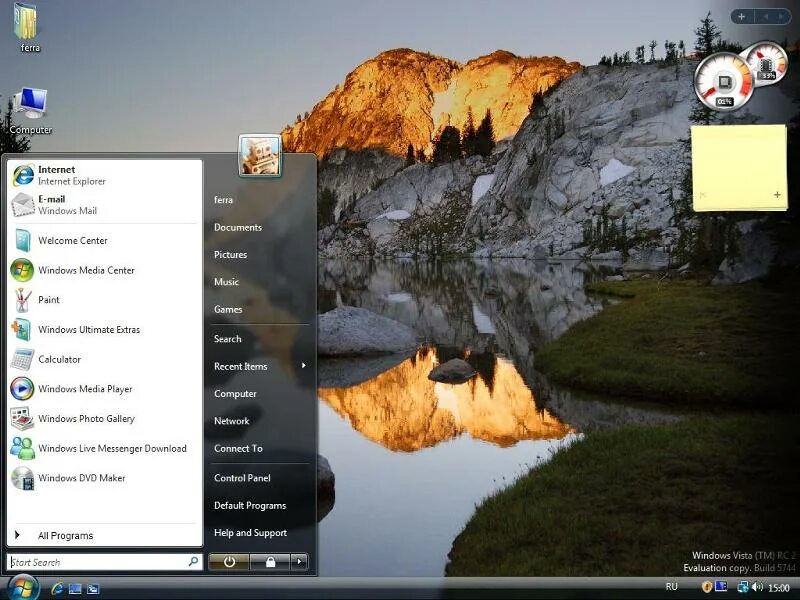Click the Start orb button
The width and height of the screenshot is (800, 600).
pos(22,587)
